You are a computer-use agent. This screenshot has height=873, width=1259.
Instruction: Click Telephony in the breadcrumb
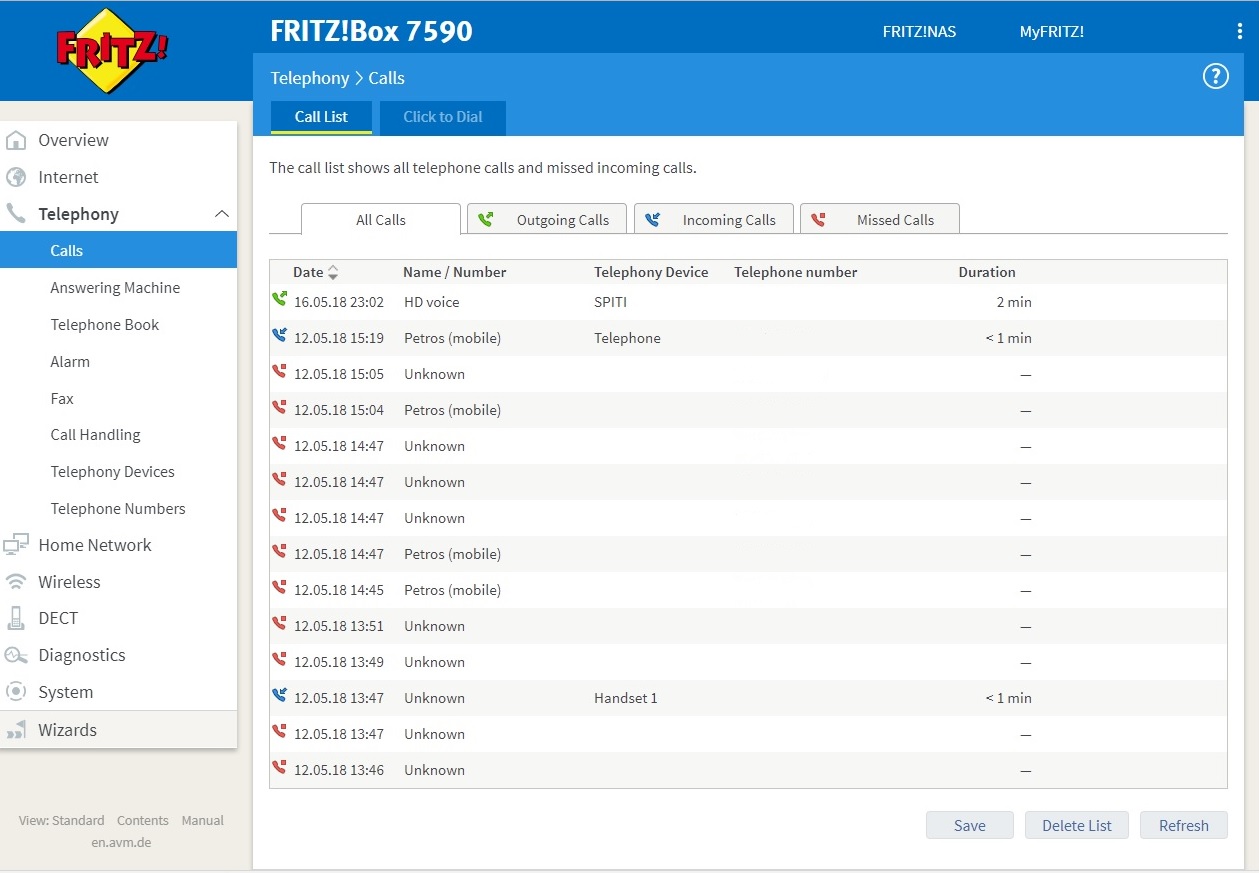click(x=310, y=78)
